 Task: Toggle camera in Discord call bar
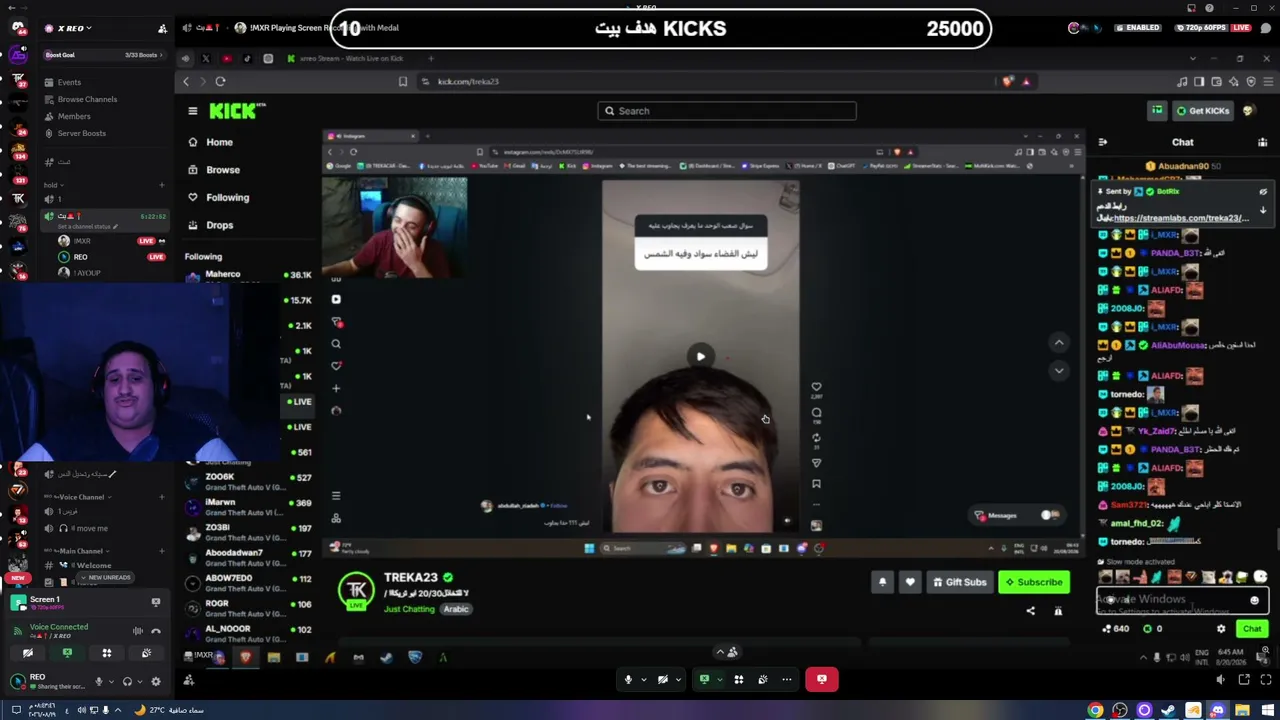point(662,679)
